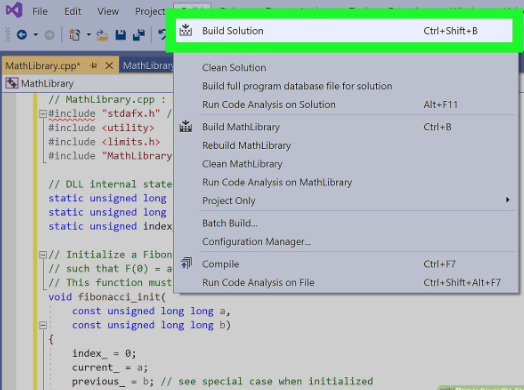Open the MathLibrary scope dropdown
This screenshot has width=524, height=390.
point(89,84)
